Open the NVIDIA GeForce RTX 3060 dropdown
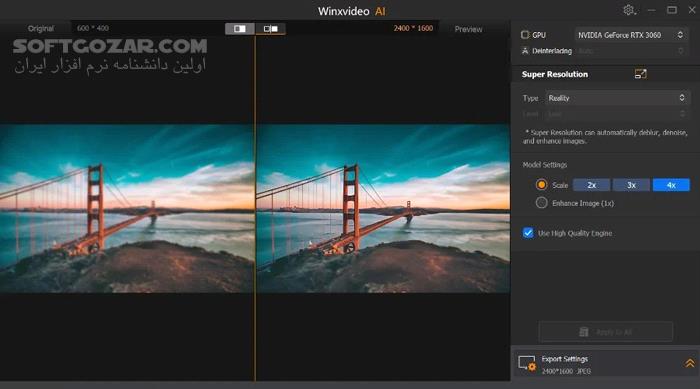The width and height of the screenshot is (700, 389). coord(631,35)
